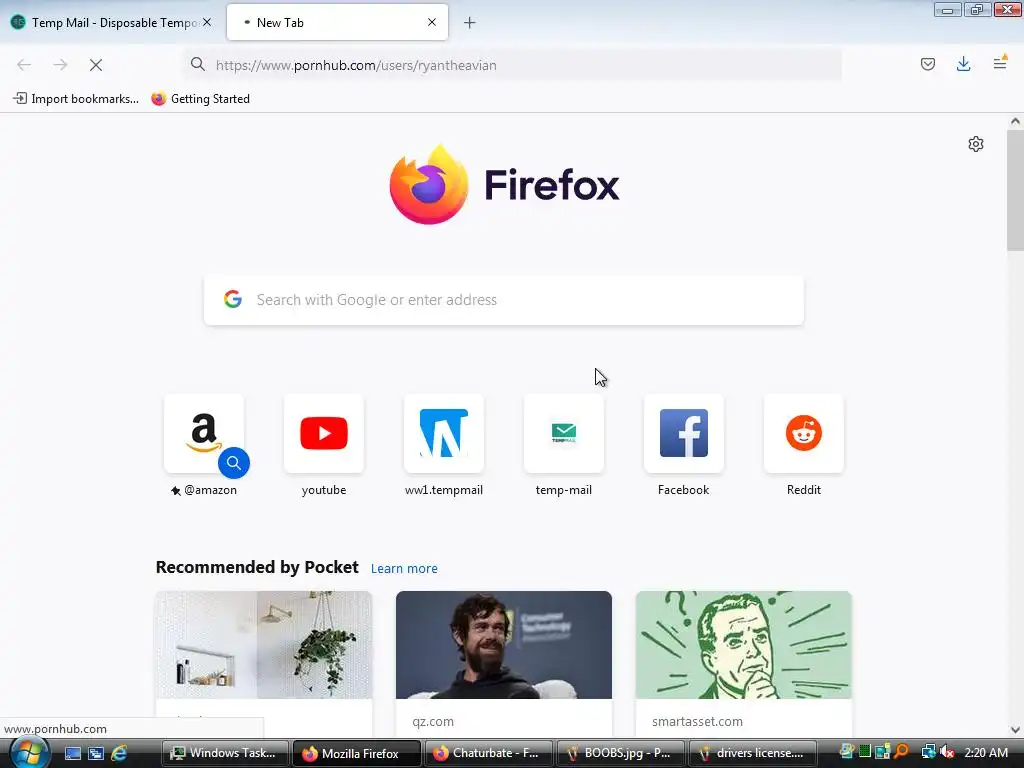Open the smartasset.com Pocket story thumbnail
1024x768 pixels.
[744, 645]
